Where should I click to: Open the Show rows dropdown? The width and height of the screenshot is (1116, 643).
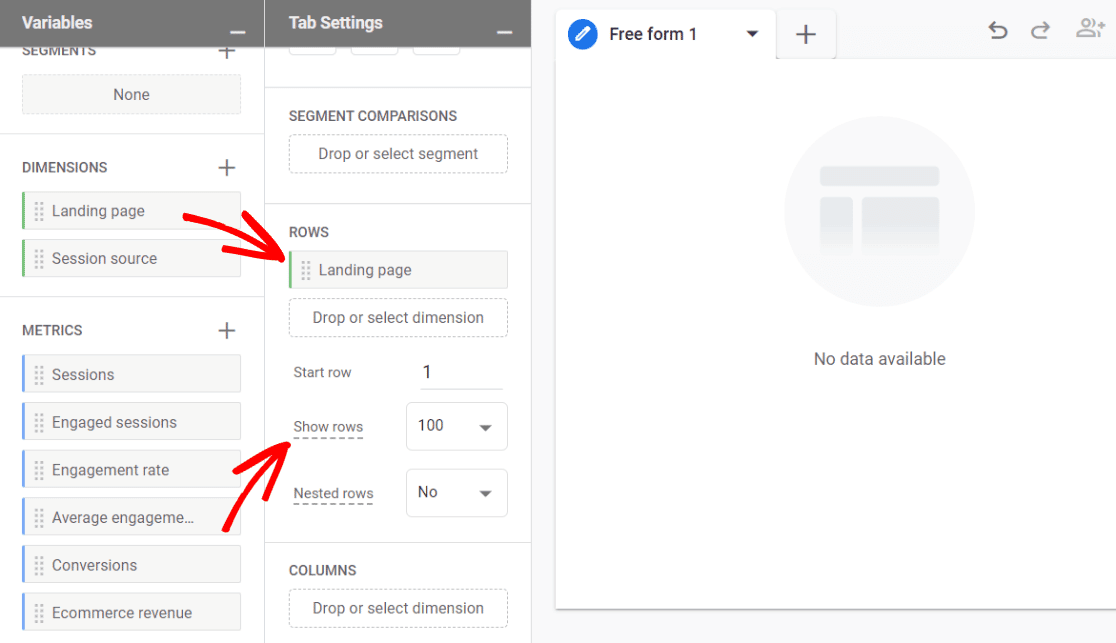pos(457,426)
